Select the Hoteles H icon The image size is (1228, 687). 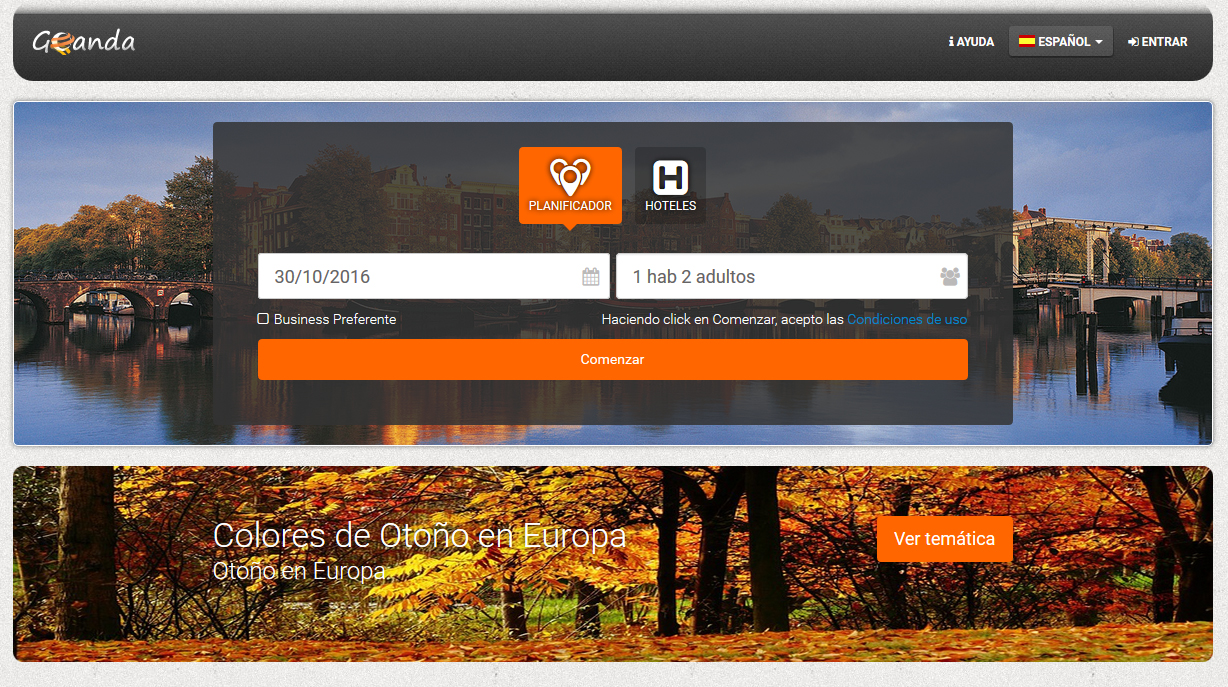click(x=670, y=178)
